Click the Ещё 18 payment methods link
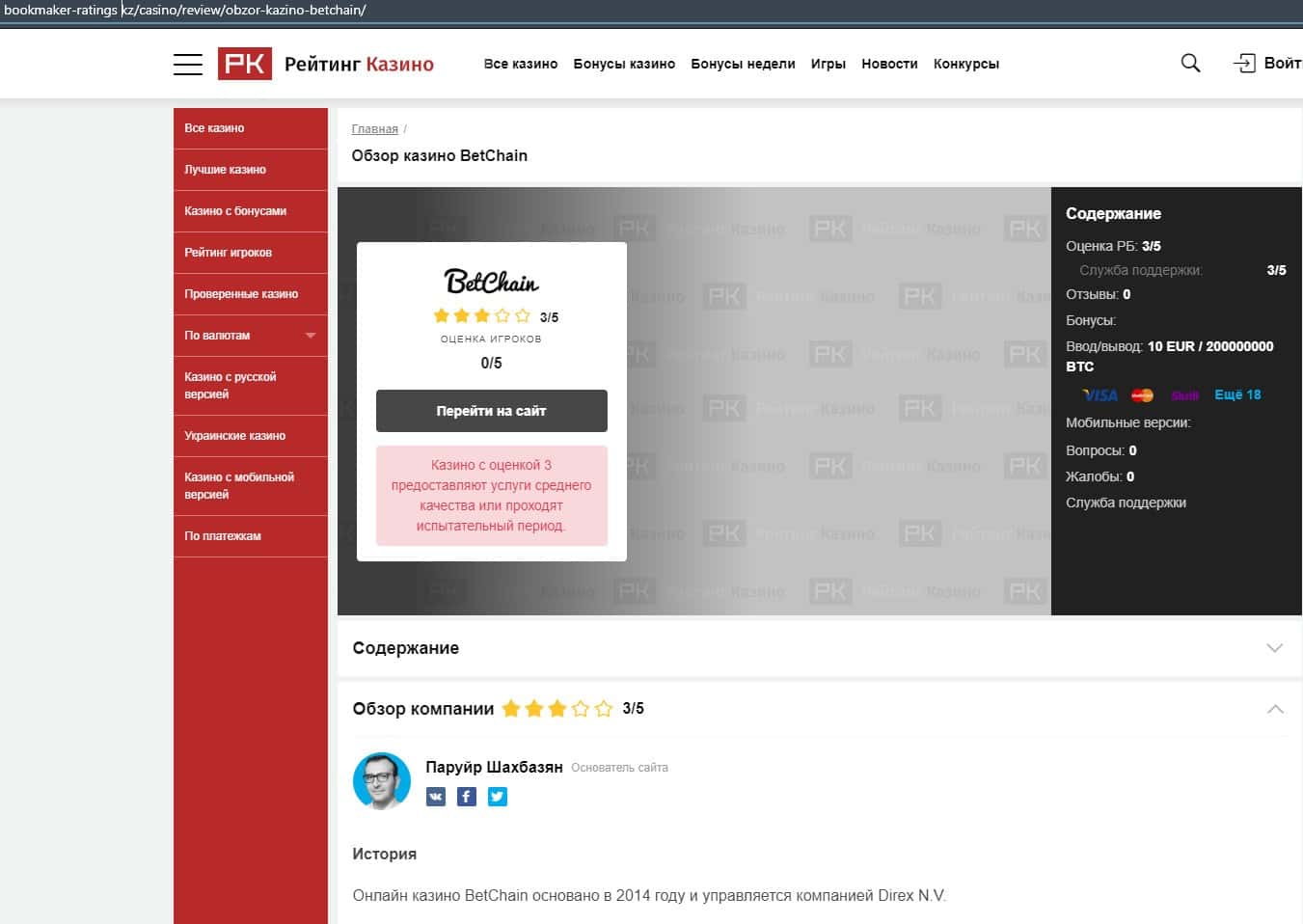The width and height of the screenshot is (1303, 924). pyautogui.click(x=1237, y=394)
